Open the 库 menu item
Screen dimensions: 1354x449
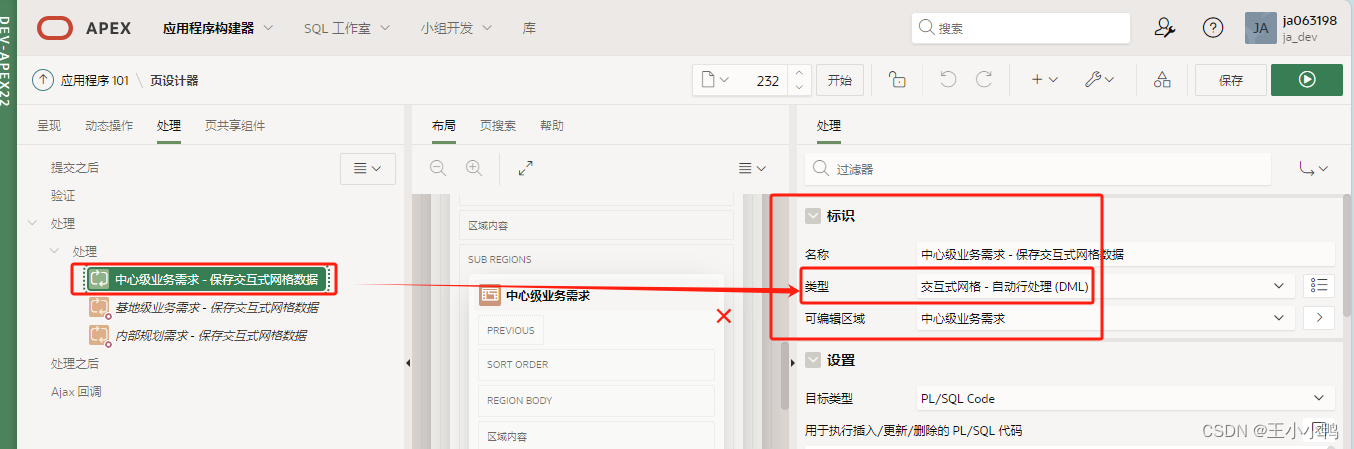[x=529, y=28]
